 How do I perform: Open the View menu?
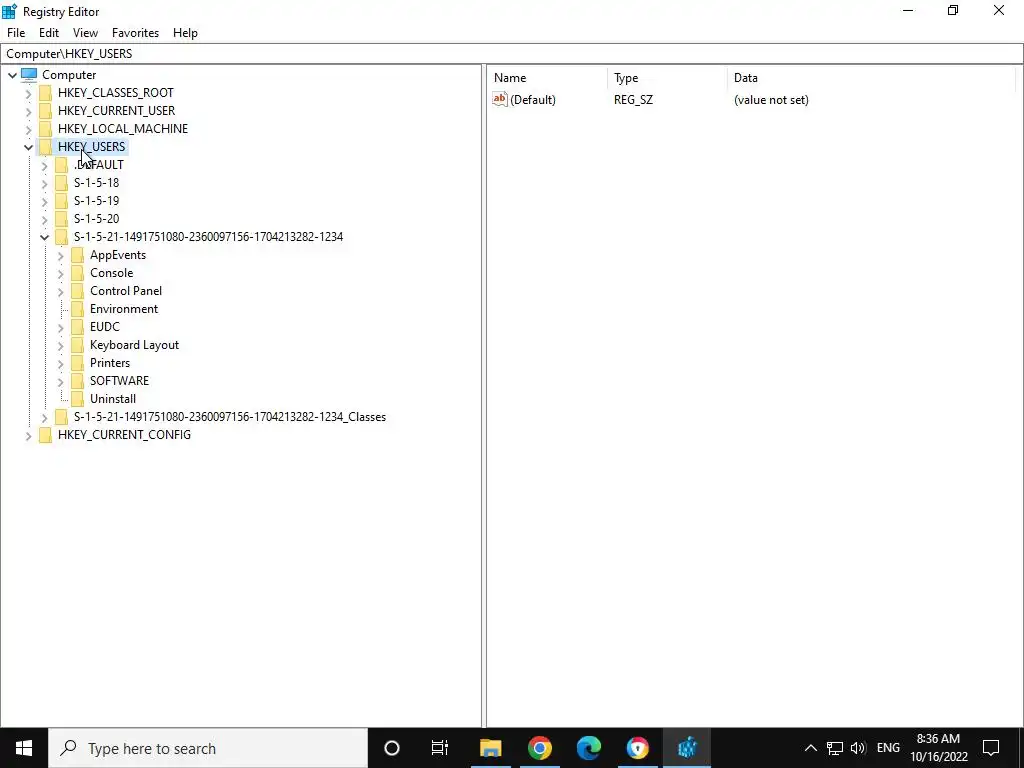point(86,33)
